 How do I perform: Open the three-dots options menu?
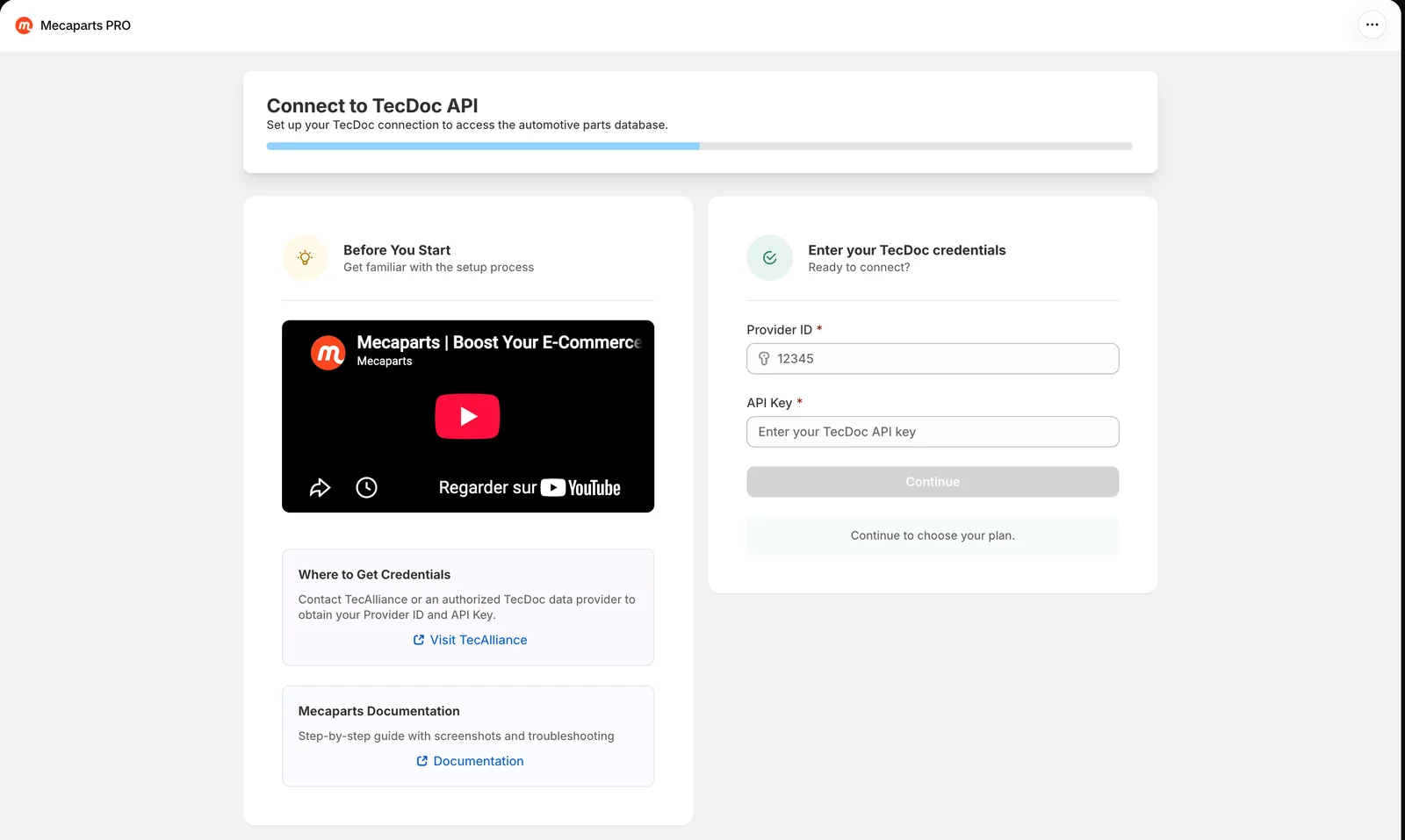click(1372, 25)
